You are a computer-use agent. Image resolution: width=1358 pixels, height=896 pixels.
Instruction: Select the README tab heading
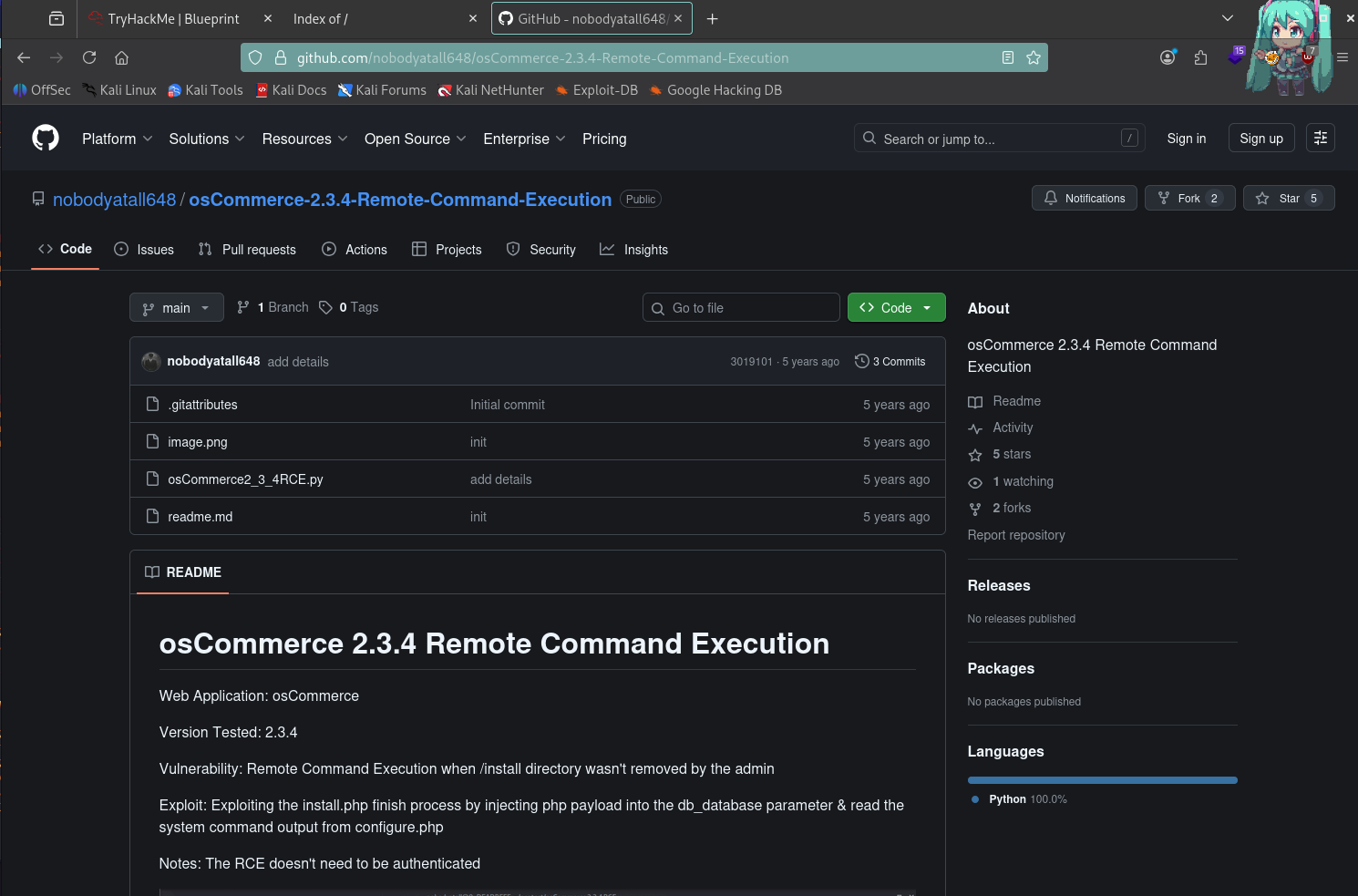tap(182, 572)
